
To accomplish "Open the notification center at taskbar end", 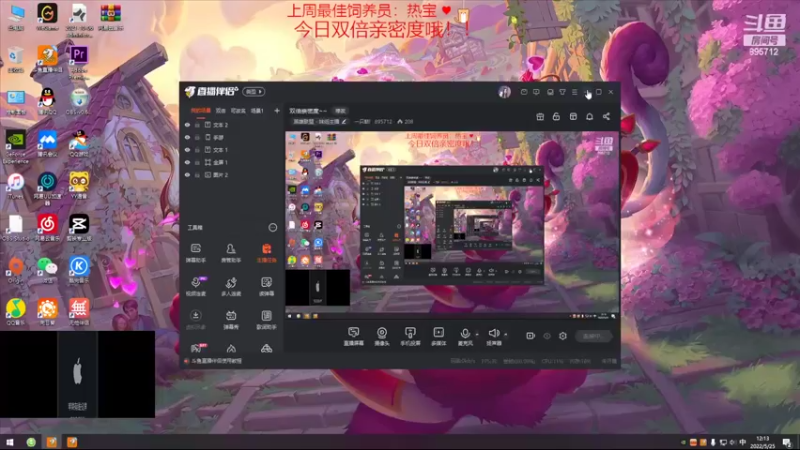I will point(787,442).
